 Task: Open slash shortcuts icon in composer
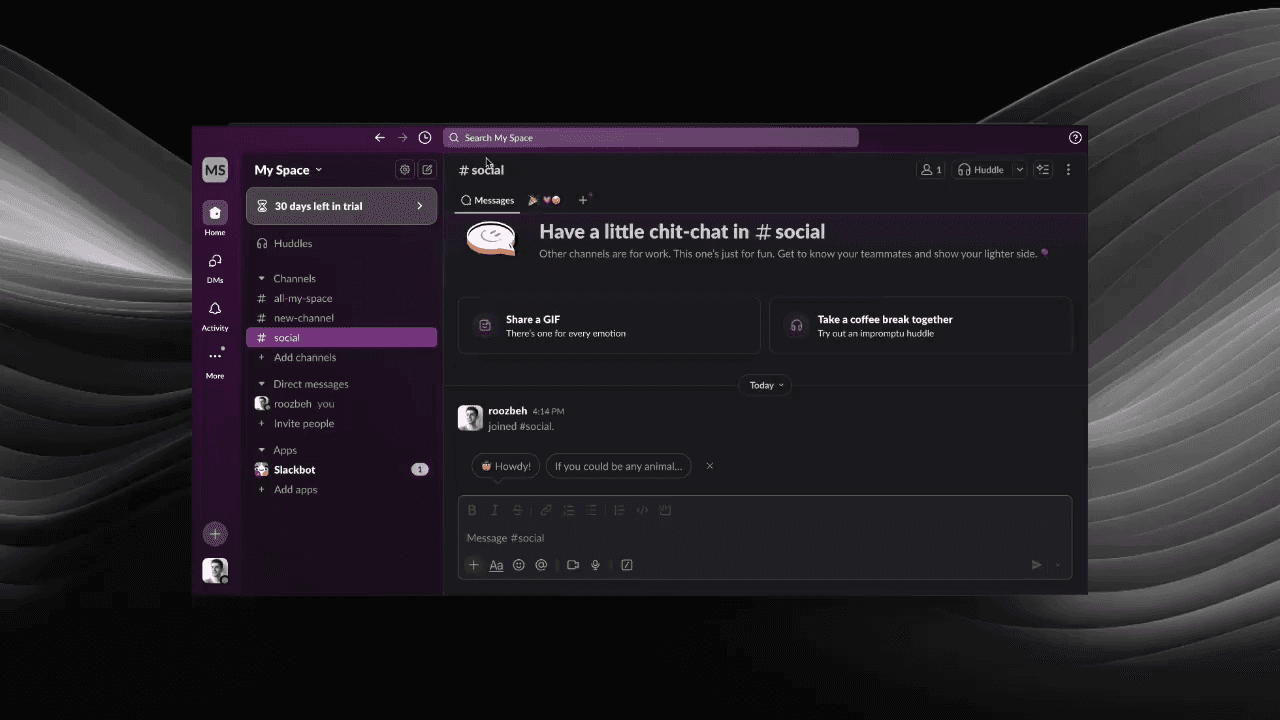tap(627, 565)
